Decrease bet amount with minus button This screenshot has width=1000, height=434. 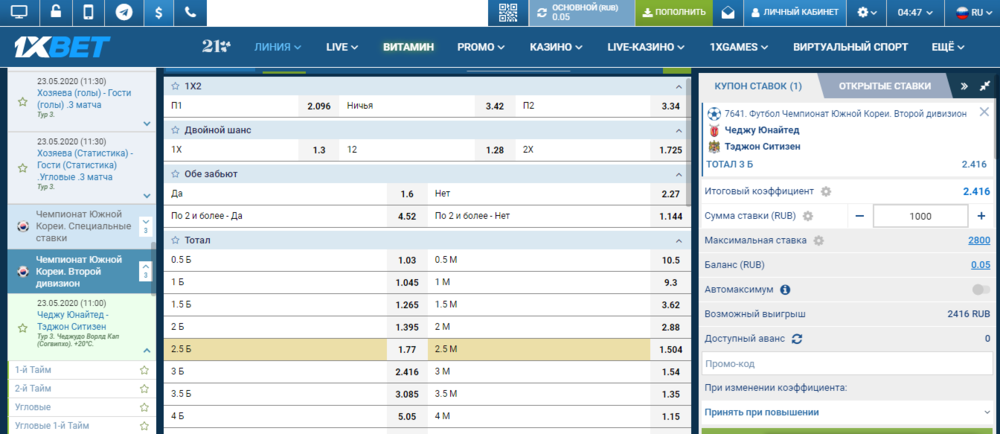860,216
